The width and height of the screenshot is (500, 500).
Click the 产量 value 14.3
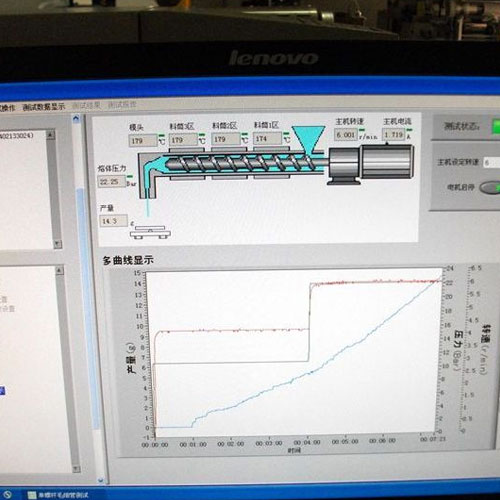click(x=113, y=221)
